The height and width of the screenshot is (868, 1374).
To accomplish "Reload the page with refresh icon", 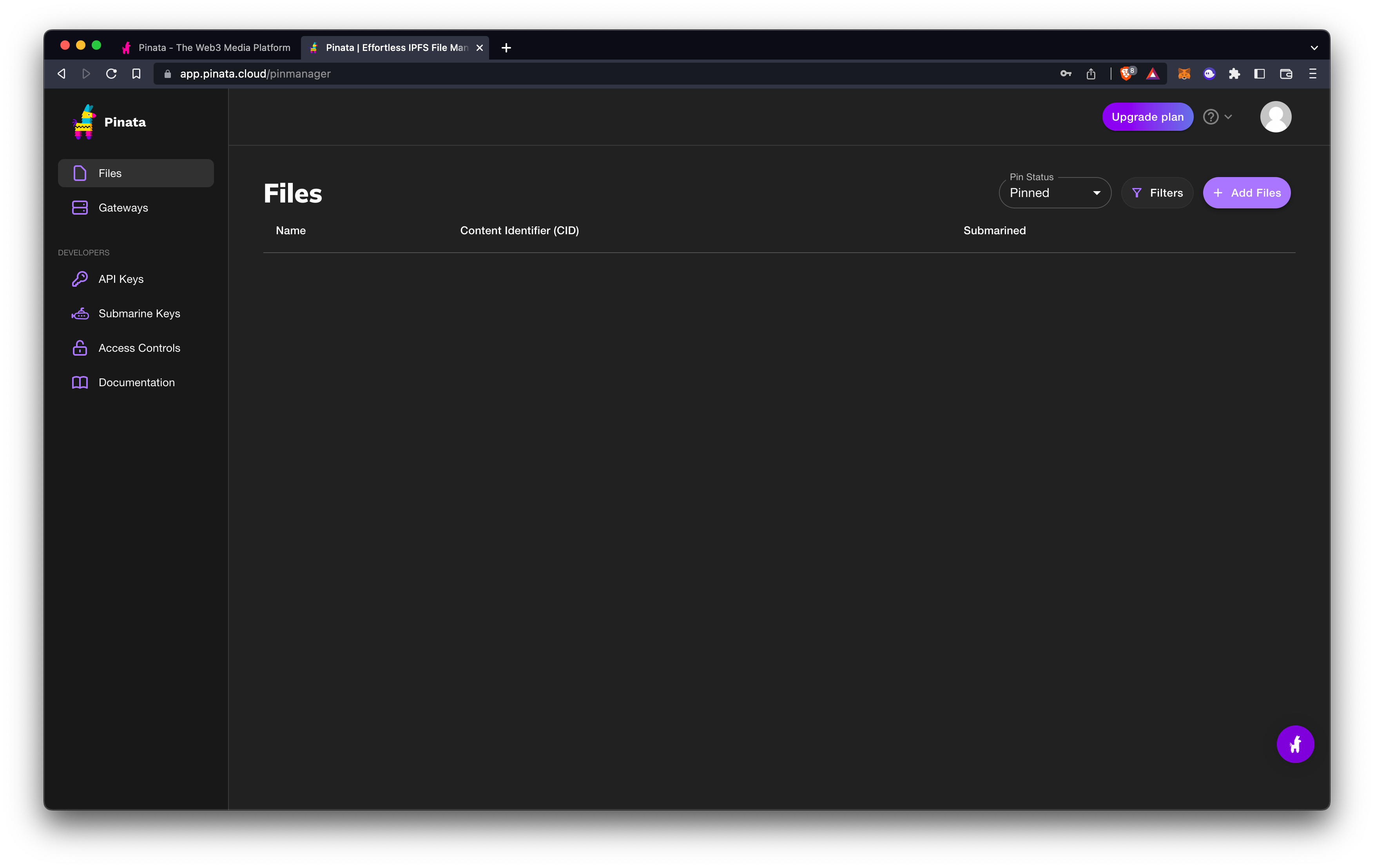I will coord(111,74).
